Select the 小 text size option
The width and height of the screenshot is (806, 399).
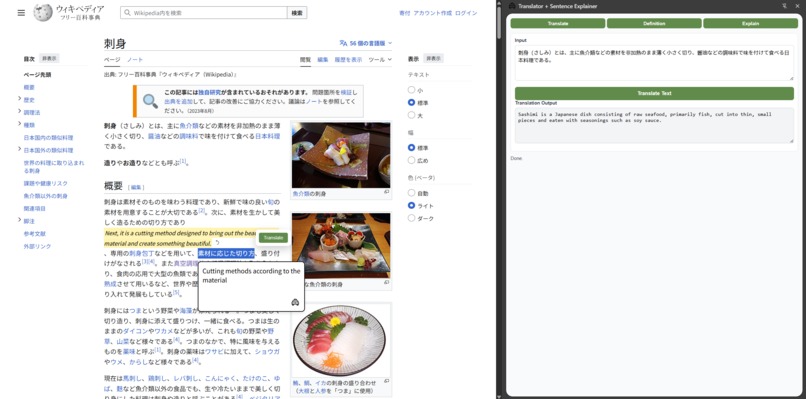pos(411,90)
